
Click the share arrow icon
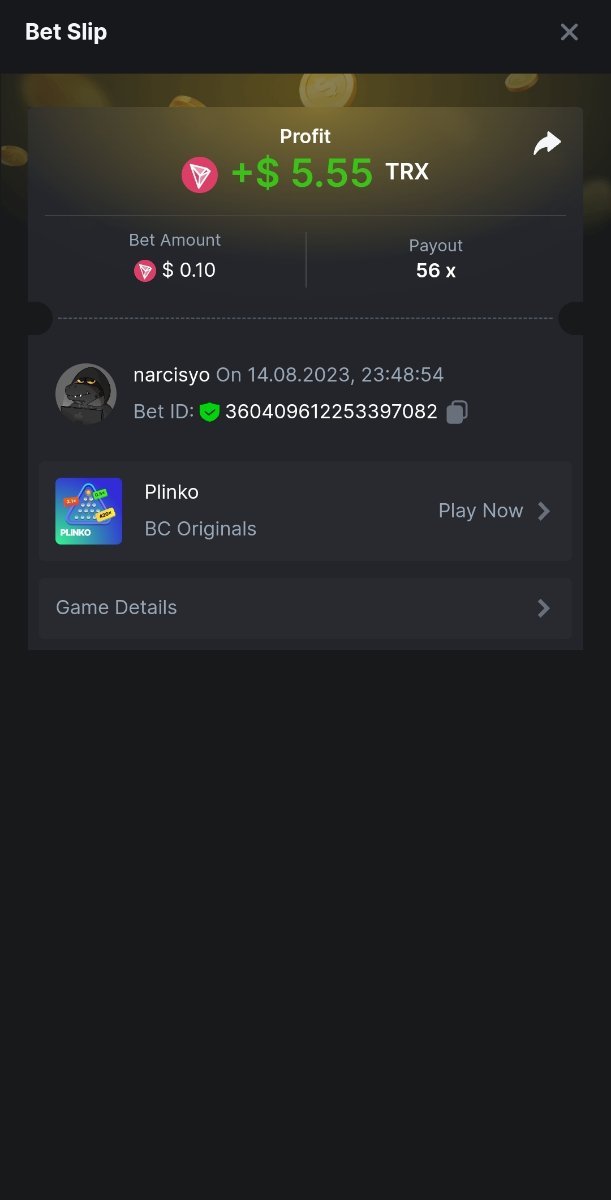tap(547, 144)
